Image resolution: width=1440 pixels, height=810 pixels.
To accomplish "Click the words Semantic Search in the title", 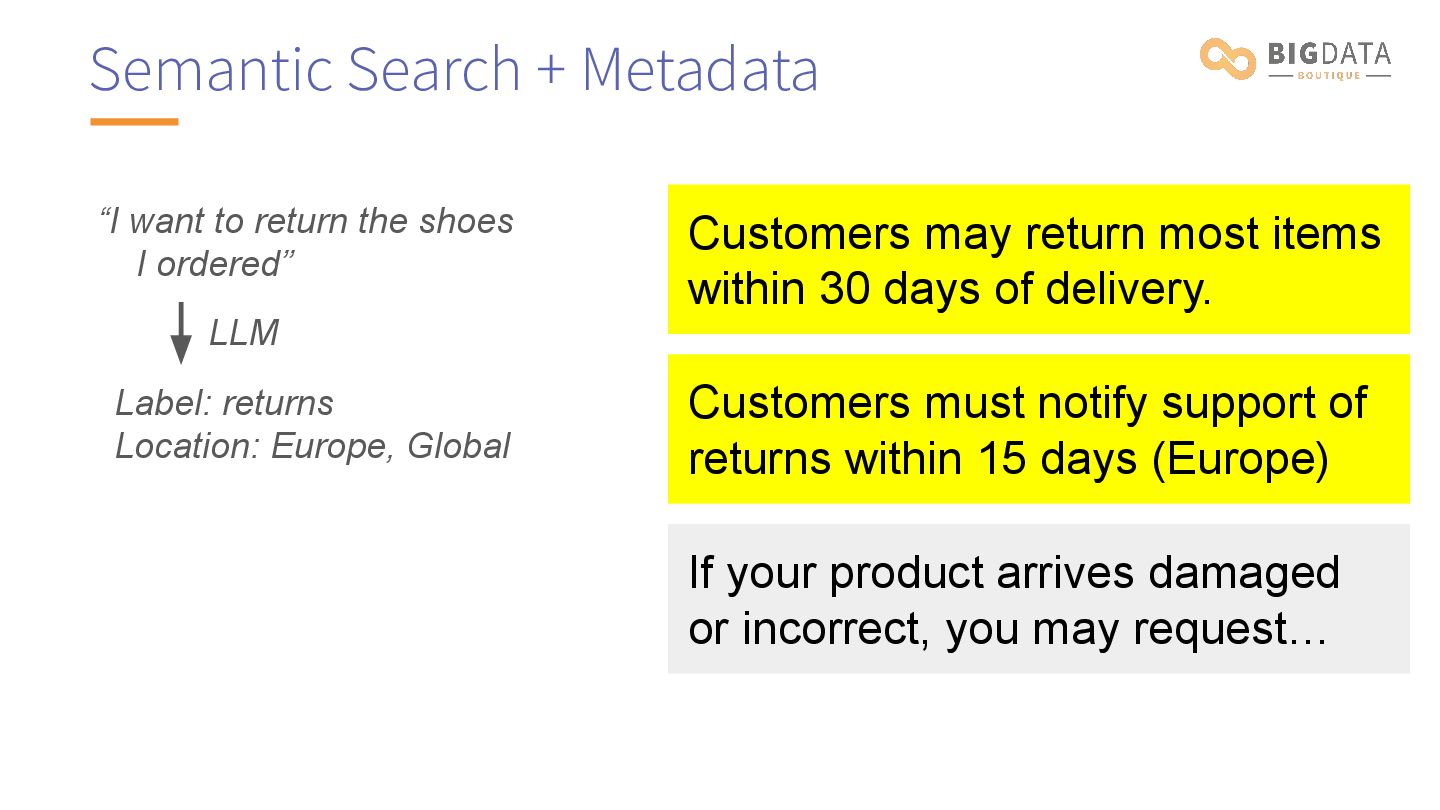I will point(305,70).
